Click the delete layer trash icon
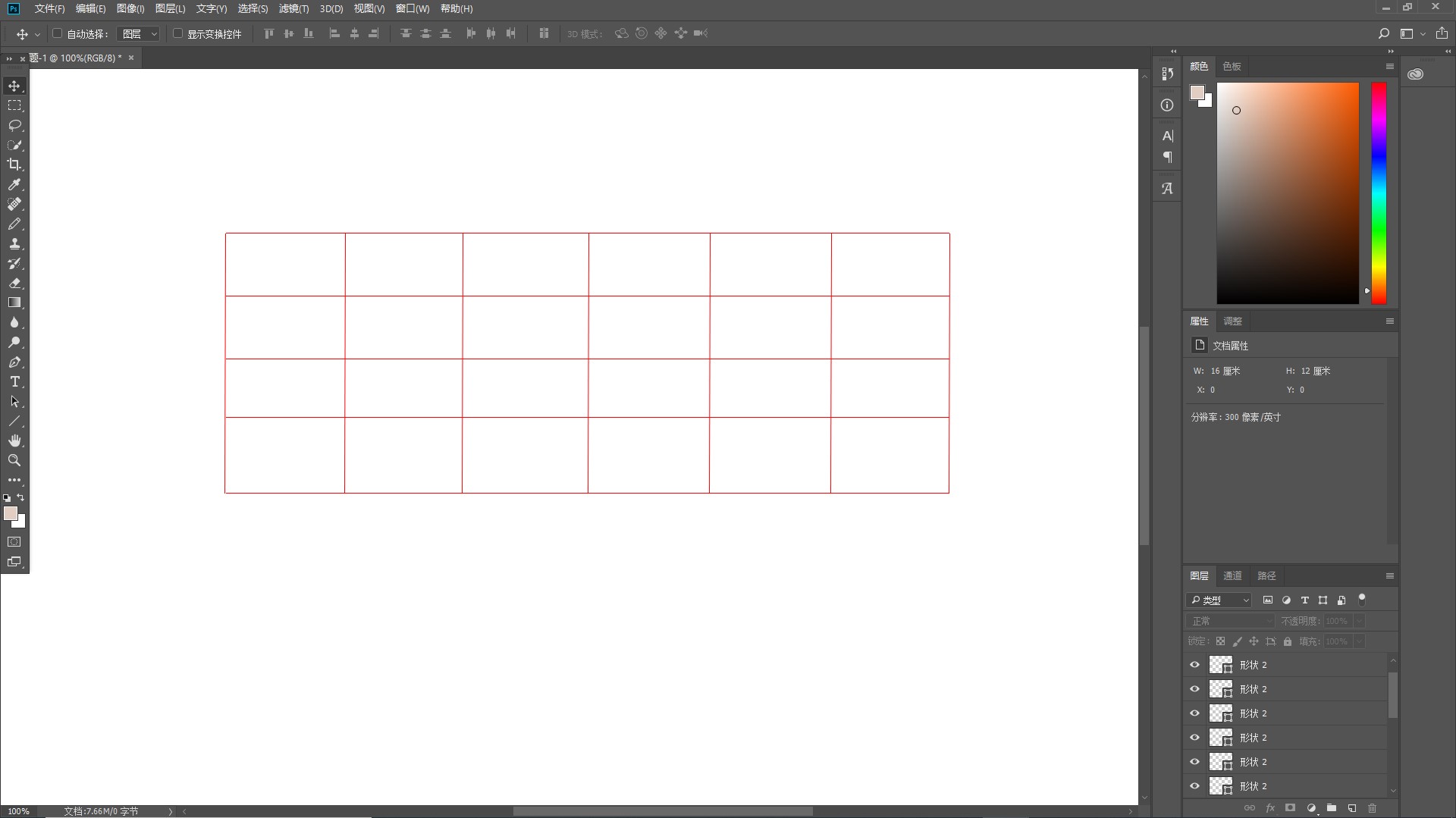 click(1372, 808)
